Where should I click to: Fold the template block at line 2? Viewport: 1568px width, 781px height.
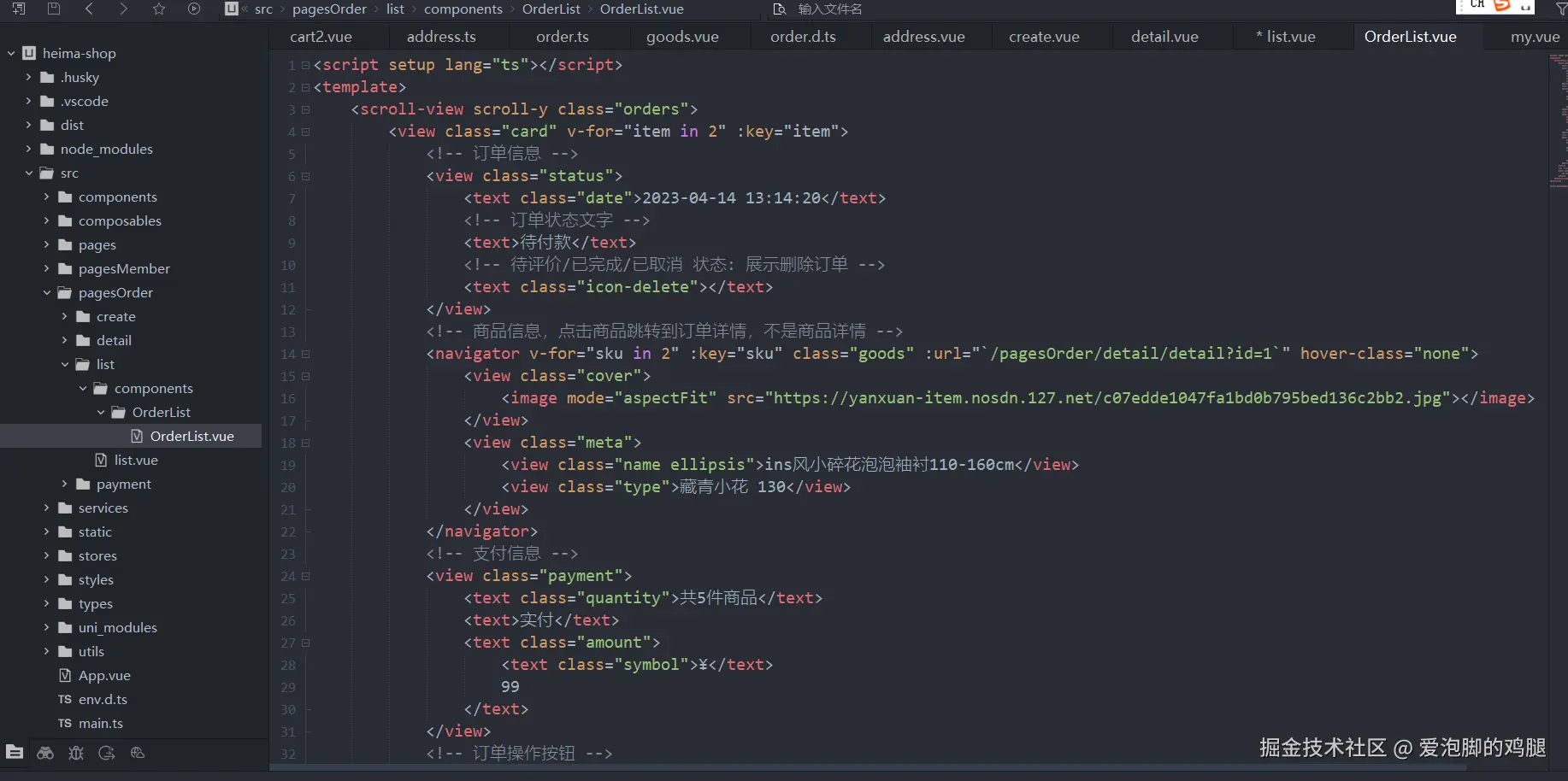(305, 87)
